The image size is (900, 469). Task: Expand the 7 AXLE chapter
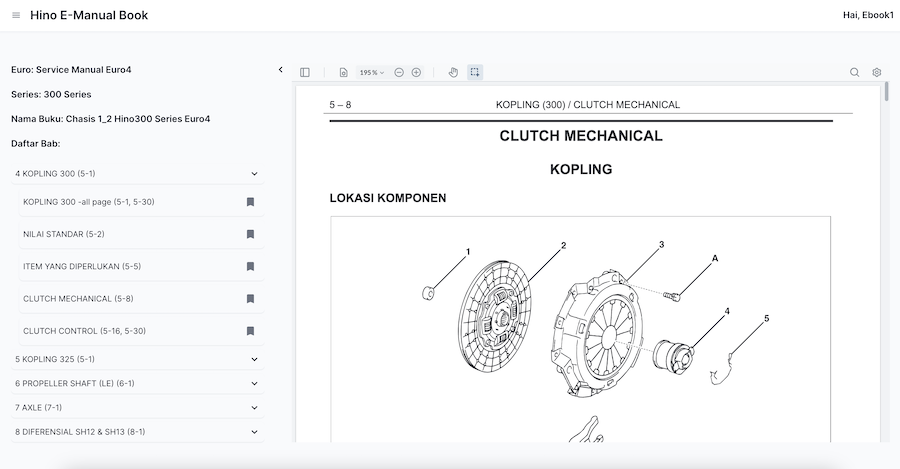[x=254, y=408]
